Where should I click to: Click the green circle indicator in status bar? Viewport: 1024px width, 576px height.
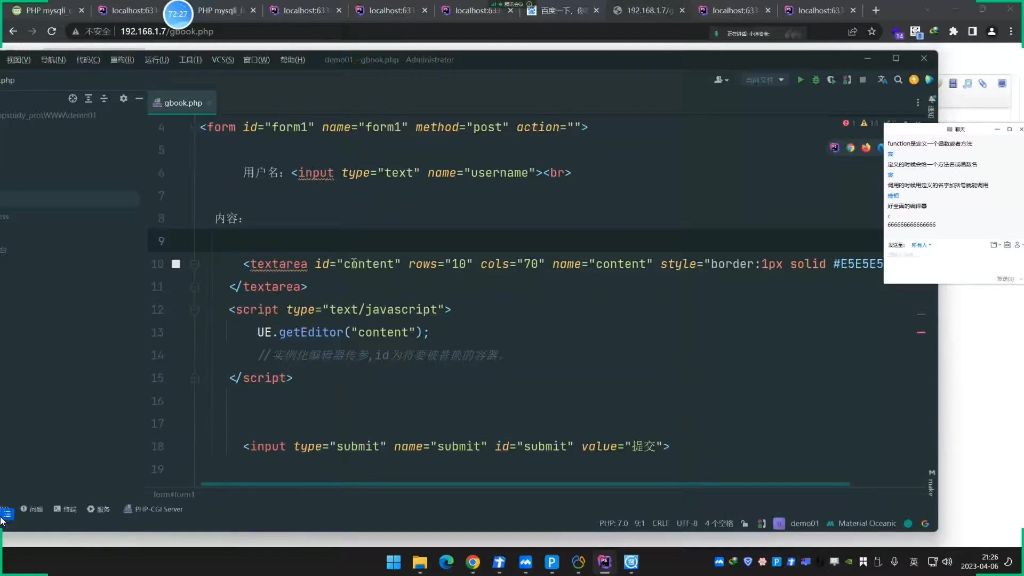click(x=908, y=523)
